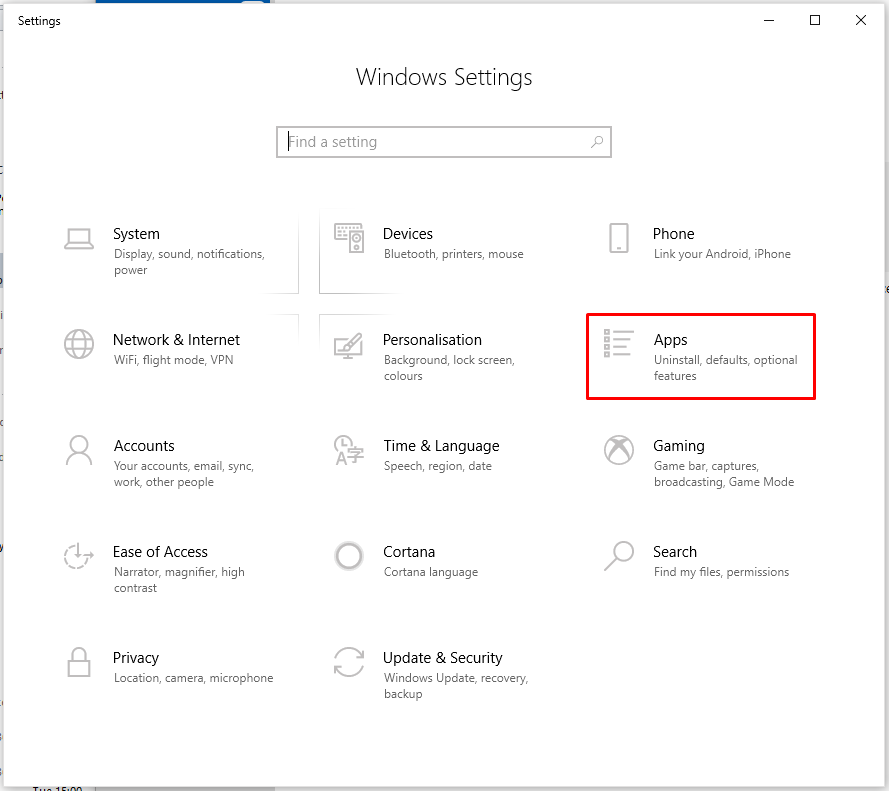Click "Location, camera, microphone" description
This screenshot has width=889, height=791.
[x=193, y=678]
